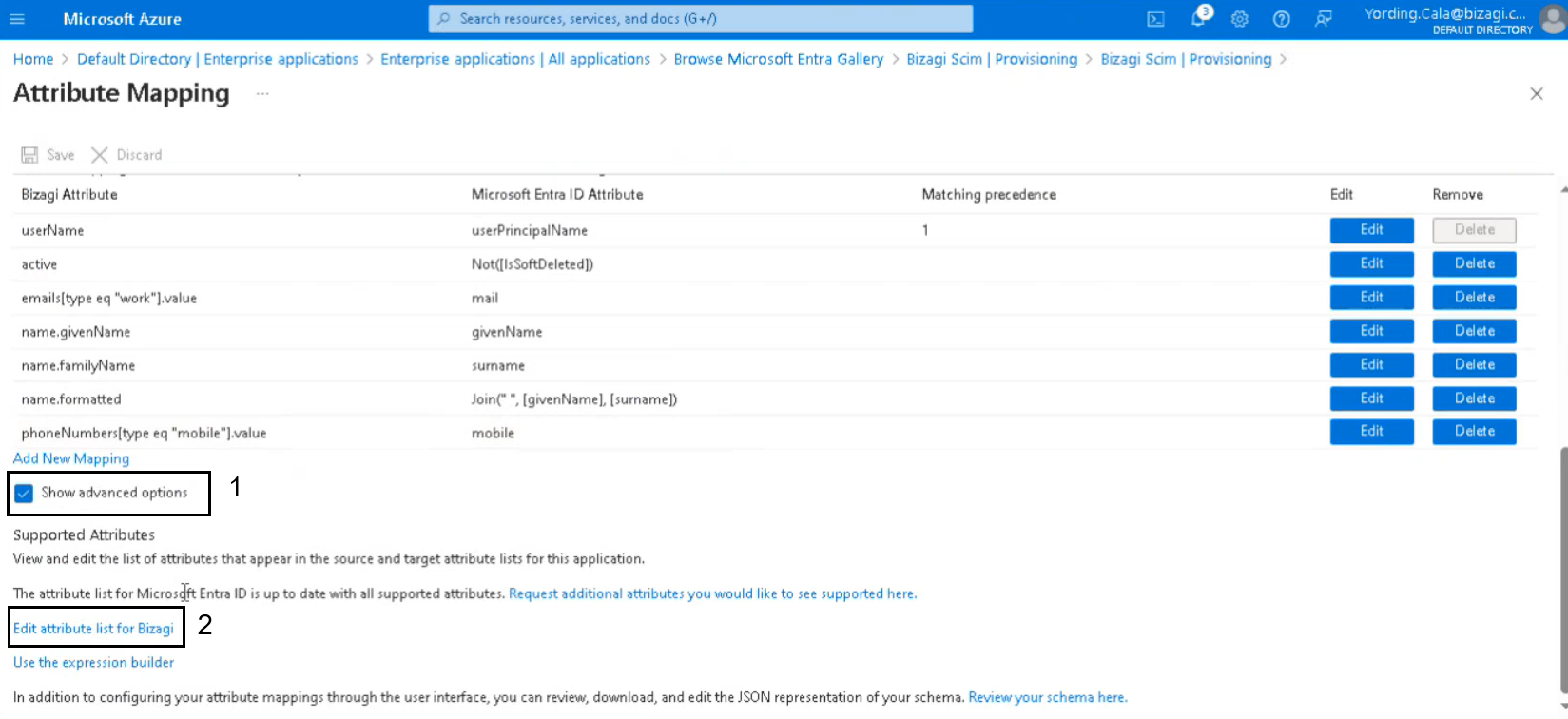Edit the name.formatted mapping
1568x719 pixels.
1371,398
